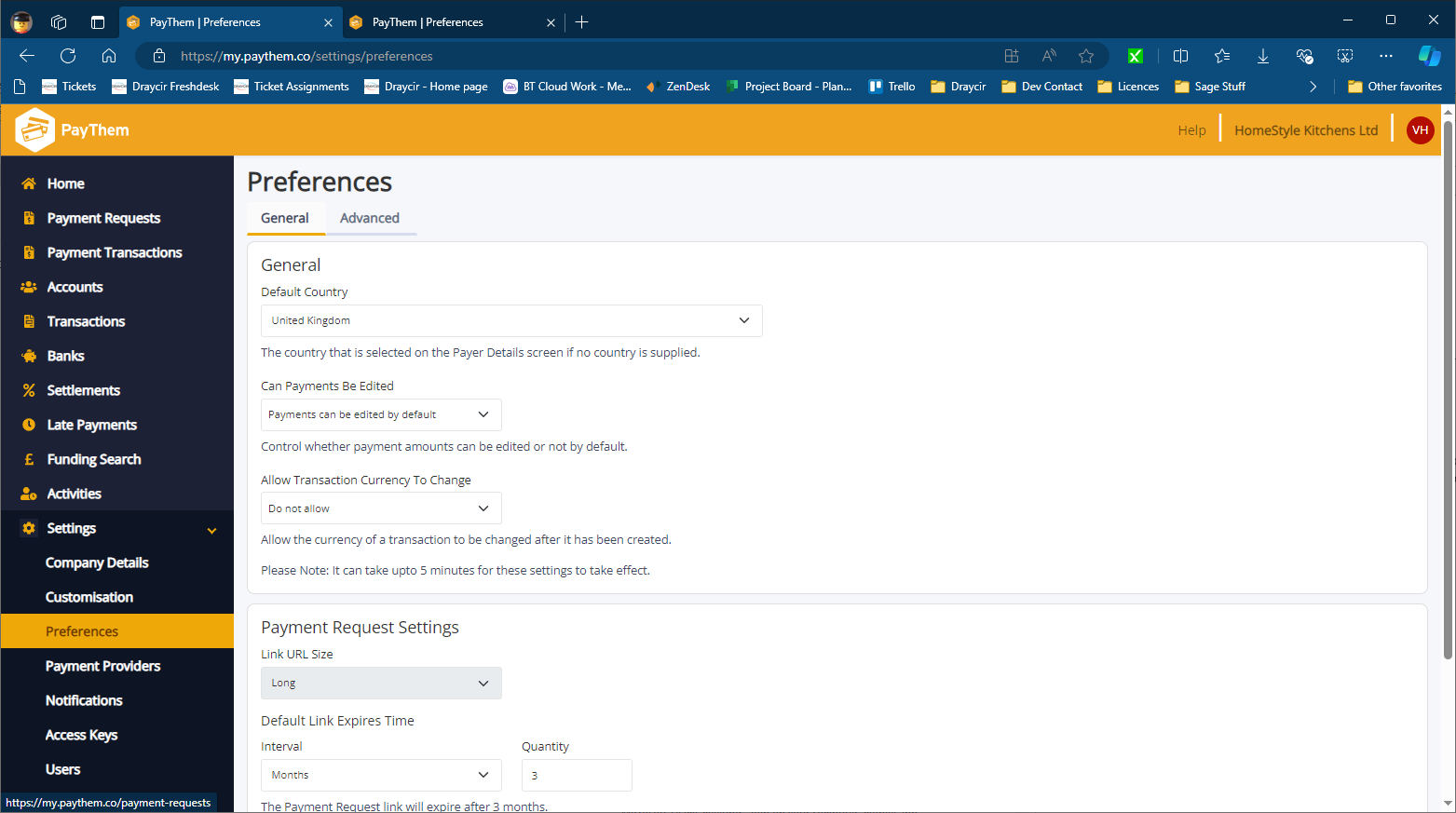Open Tickets bookmark
The height and width of the screenshot is (813, 1456).
pos(69,87)
